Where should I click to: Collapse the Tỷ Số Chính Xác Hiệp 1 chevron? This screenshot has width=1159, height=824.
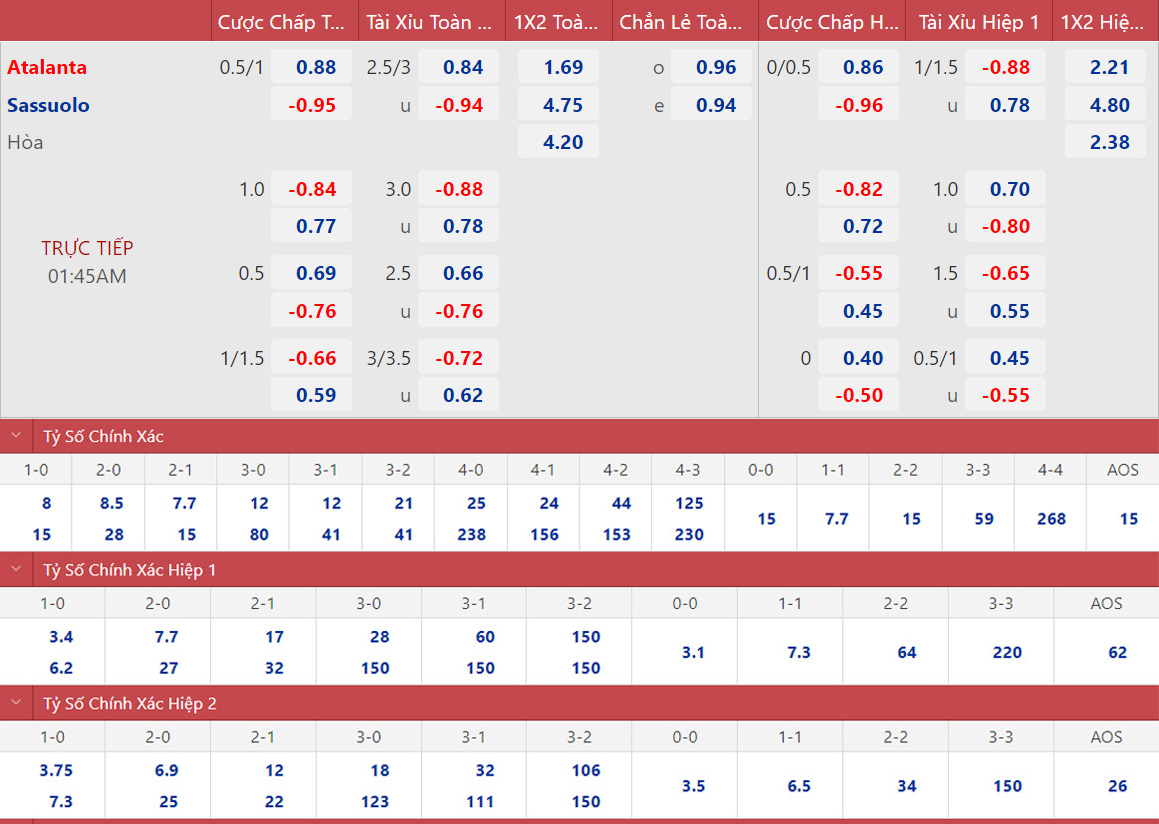[x=16, y=570]
